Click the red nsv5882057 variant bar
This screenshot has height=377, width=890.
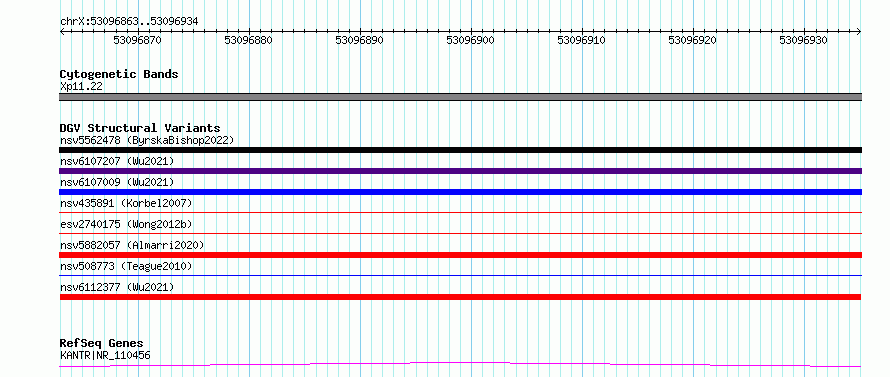[460, 255]
